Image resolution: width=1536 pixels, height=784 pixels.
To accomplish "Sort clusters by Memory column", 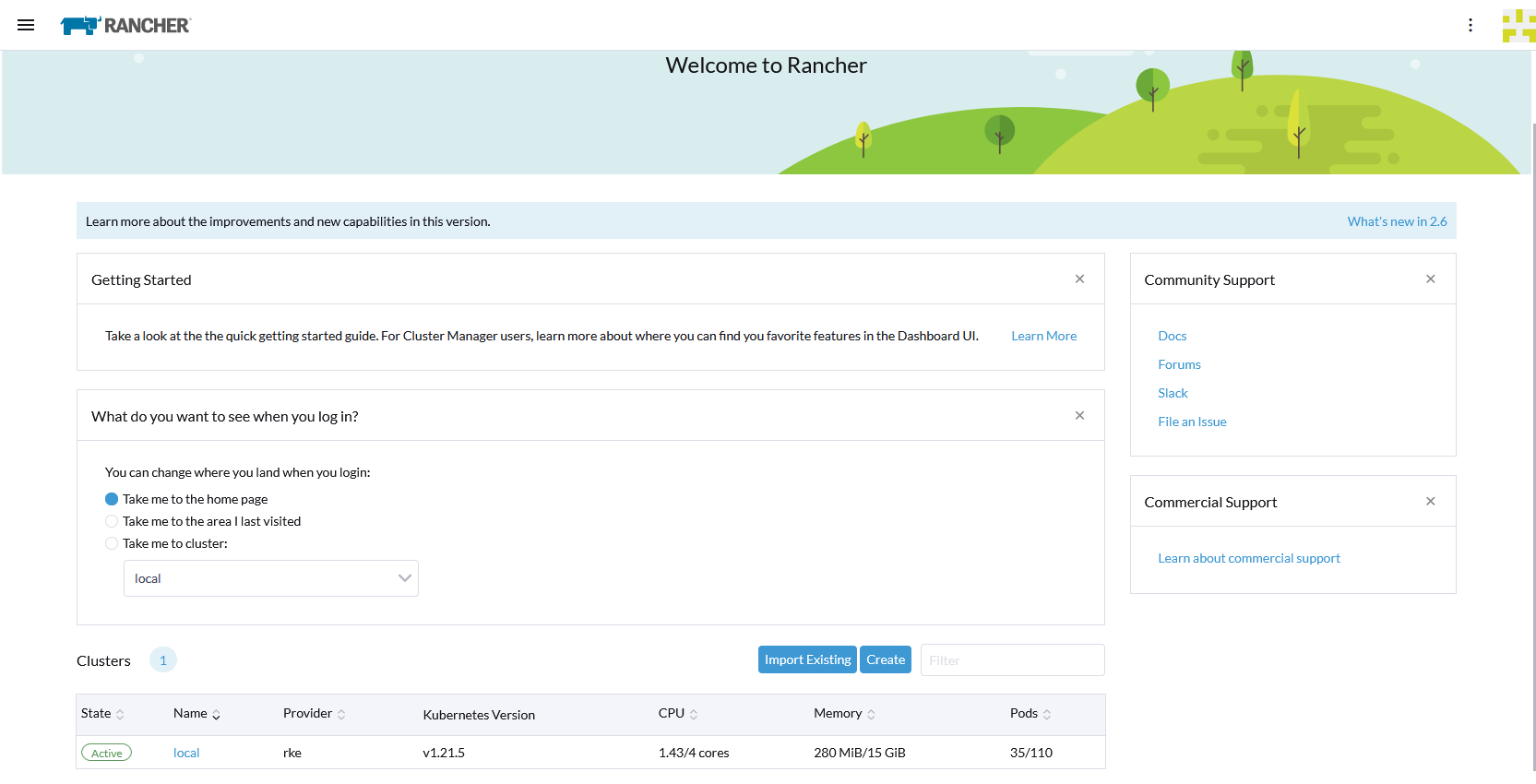I will (x=844, y=714).
